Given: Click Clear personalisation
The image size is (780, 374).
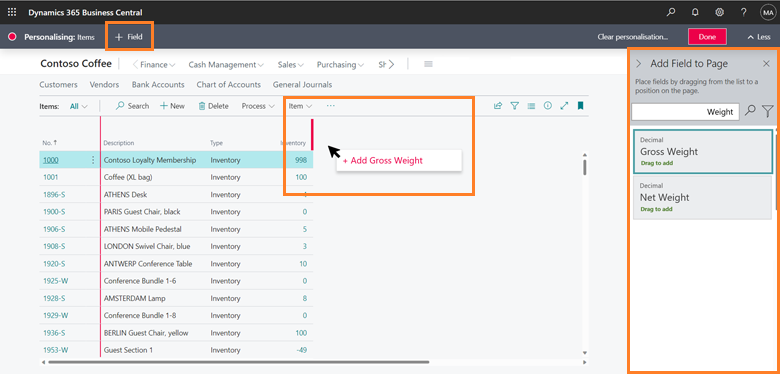Looking at the screenshot, I should tap(632, 37).
